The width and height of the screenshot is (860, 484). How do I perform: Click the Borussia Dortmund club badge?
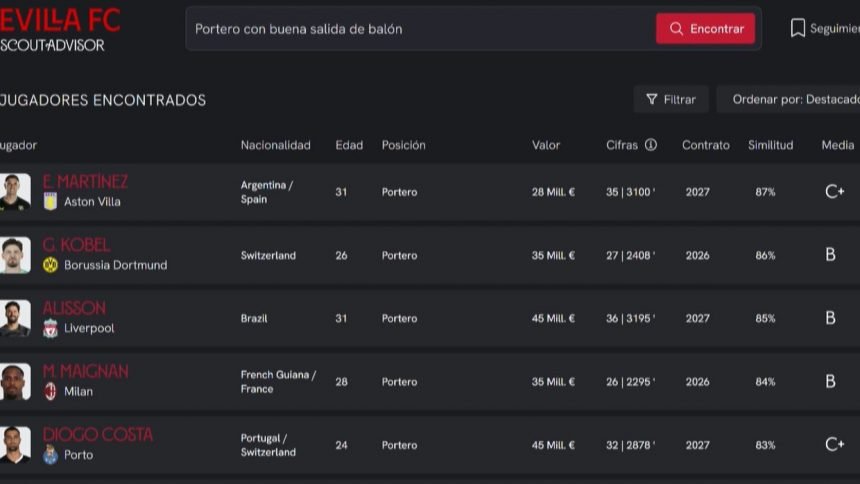coord(50,265)
